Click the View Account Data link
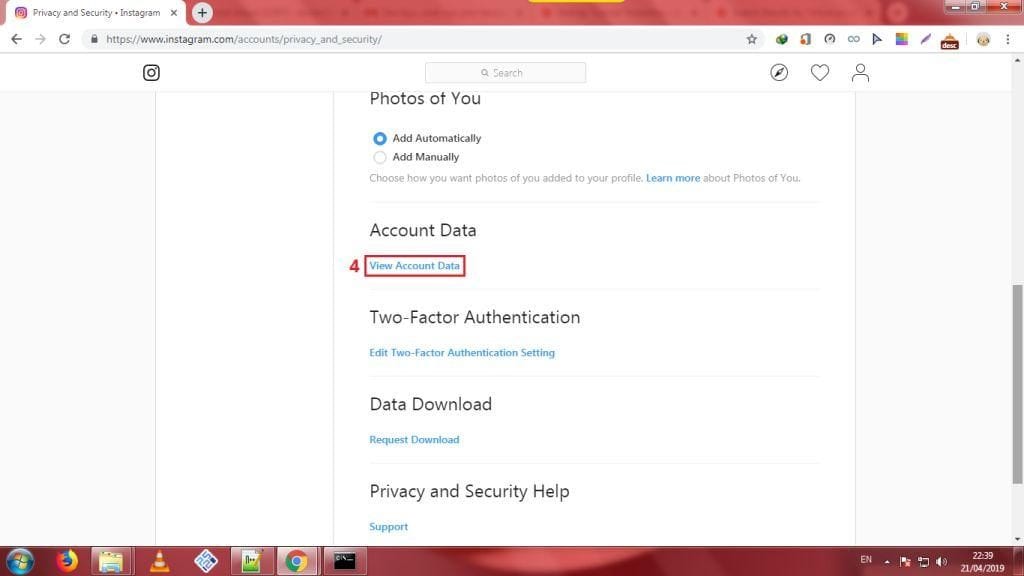This screenshot has height=576, width=1024. [x=414, y=266]
